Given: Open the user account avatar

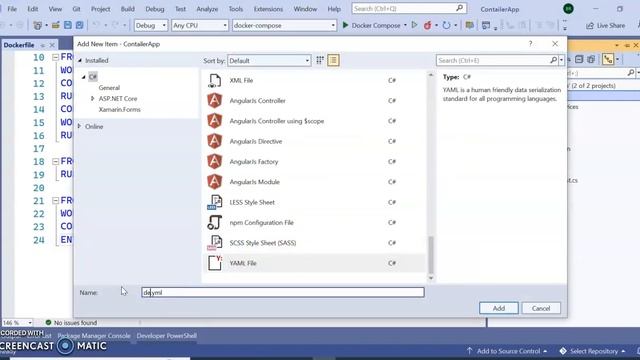Looking at the screenshot, I should 568,9.
